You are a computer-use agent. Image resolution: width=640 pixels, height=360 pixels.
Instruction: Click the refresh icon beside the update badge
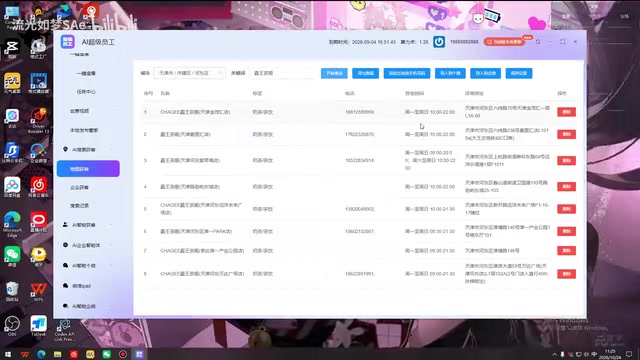pos(538,42)
